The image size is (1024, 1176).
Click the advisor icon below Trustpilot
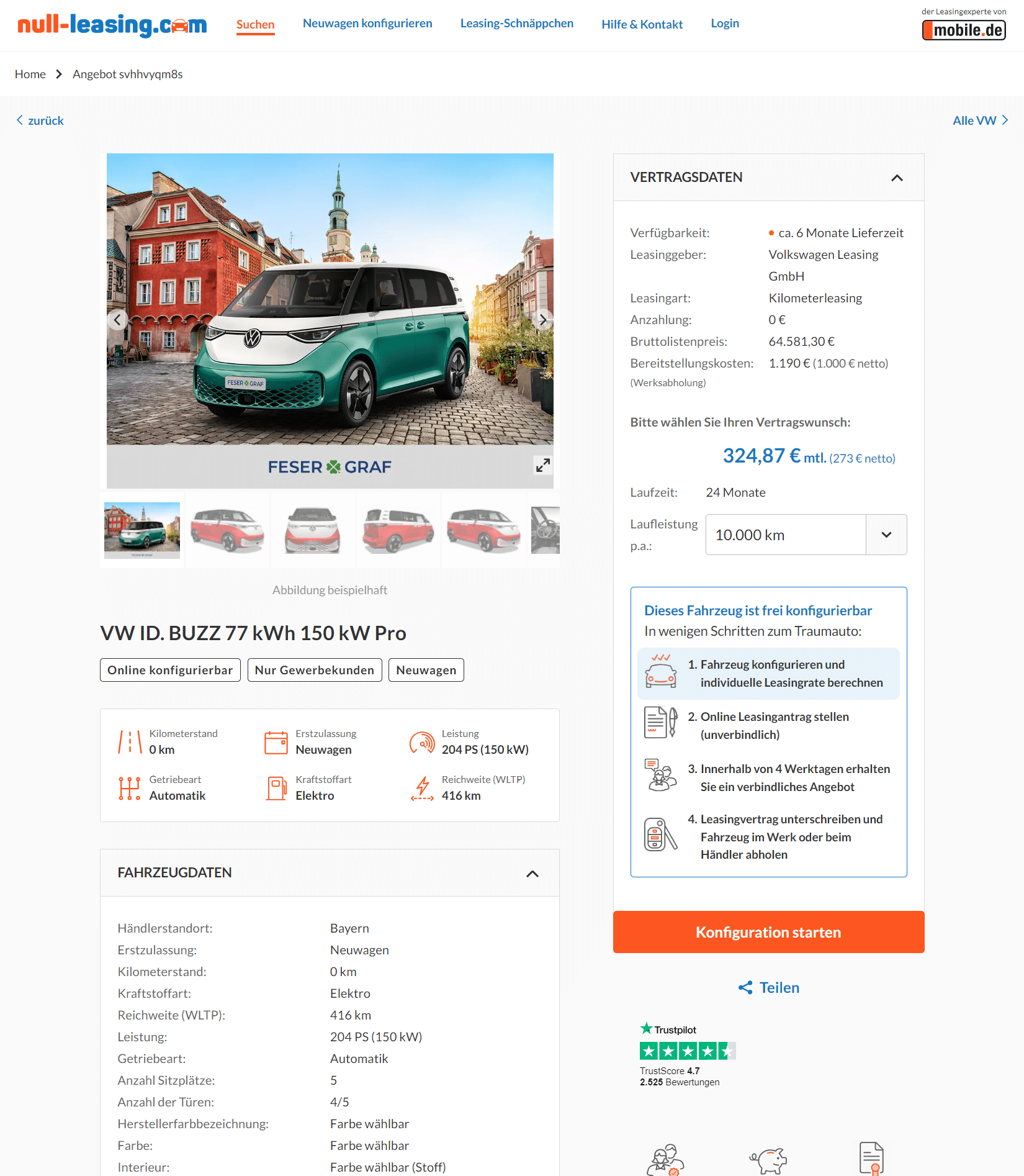[665, 1159]
